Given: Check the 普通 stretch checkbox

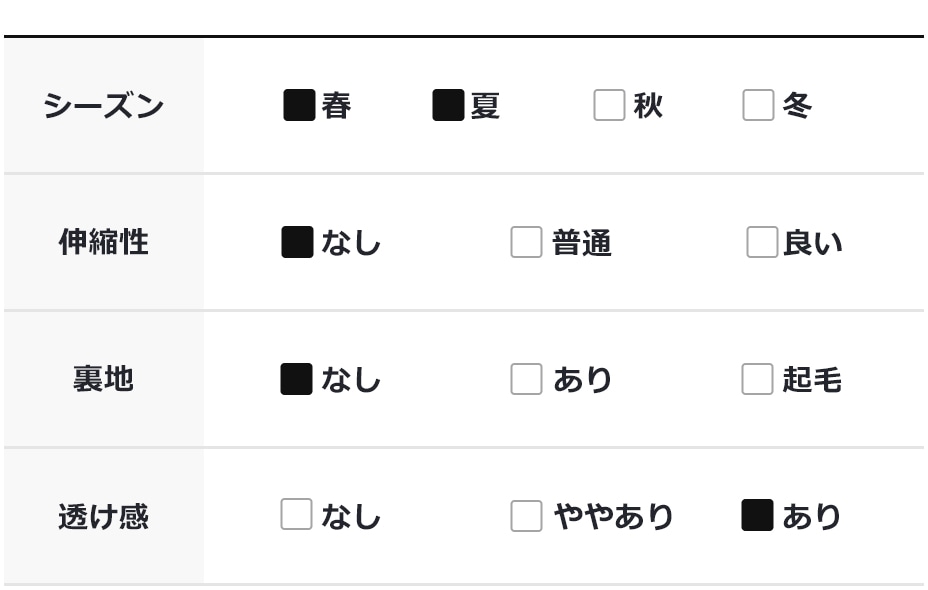Looking at the screenshot, I should click(x=526, y=242).
